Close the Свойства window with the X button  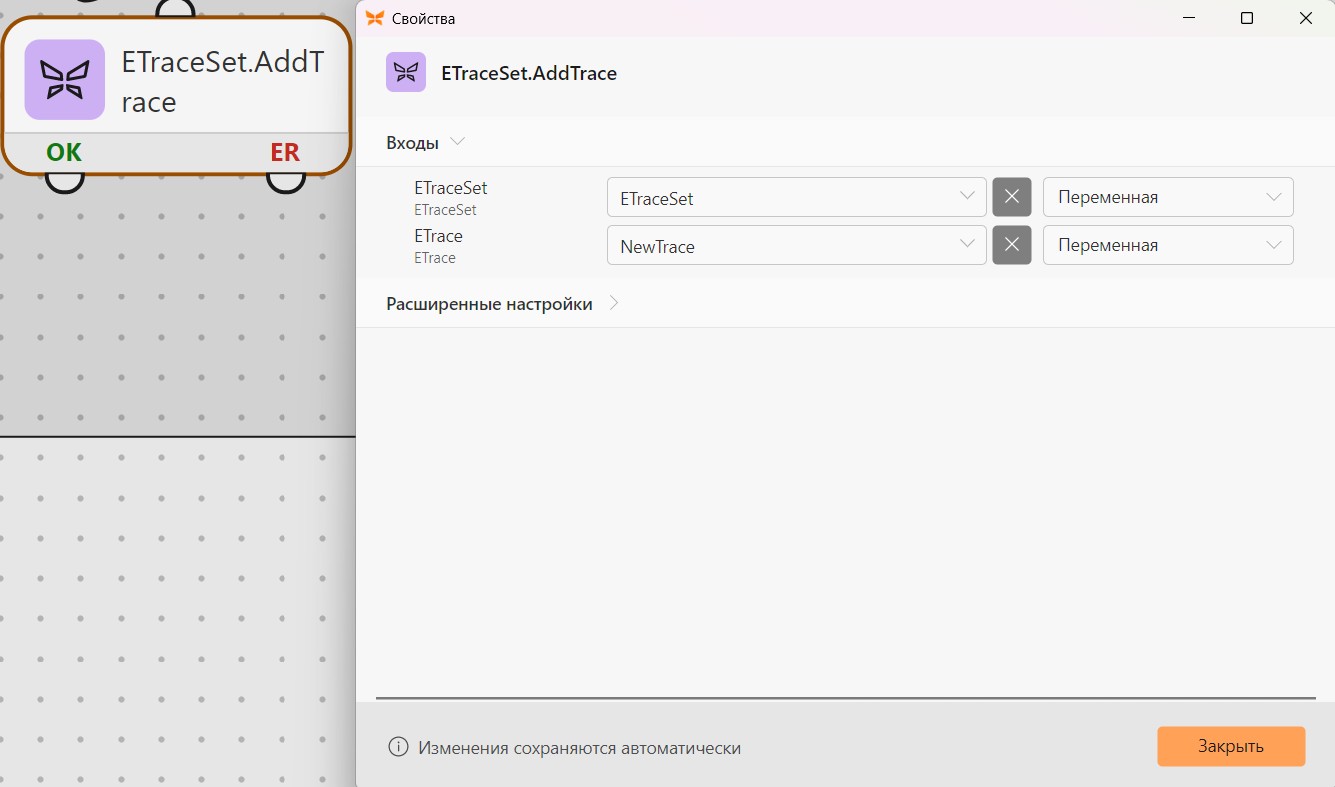1306,18
